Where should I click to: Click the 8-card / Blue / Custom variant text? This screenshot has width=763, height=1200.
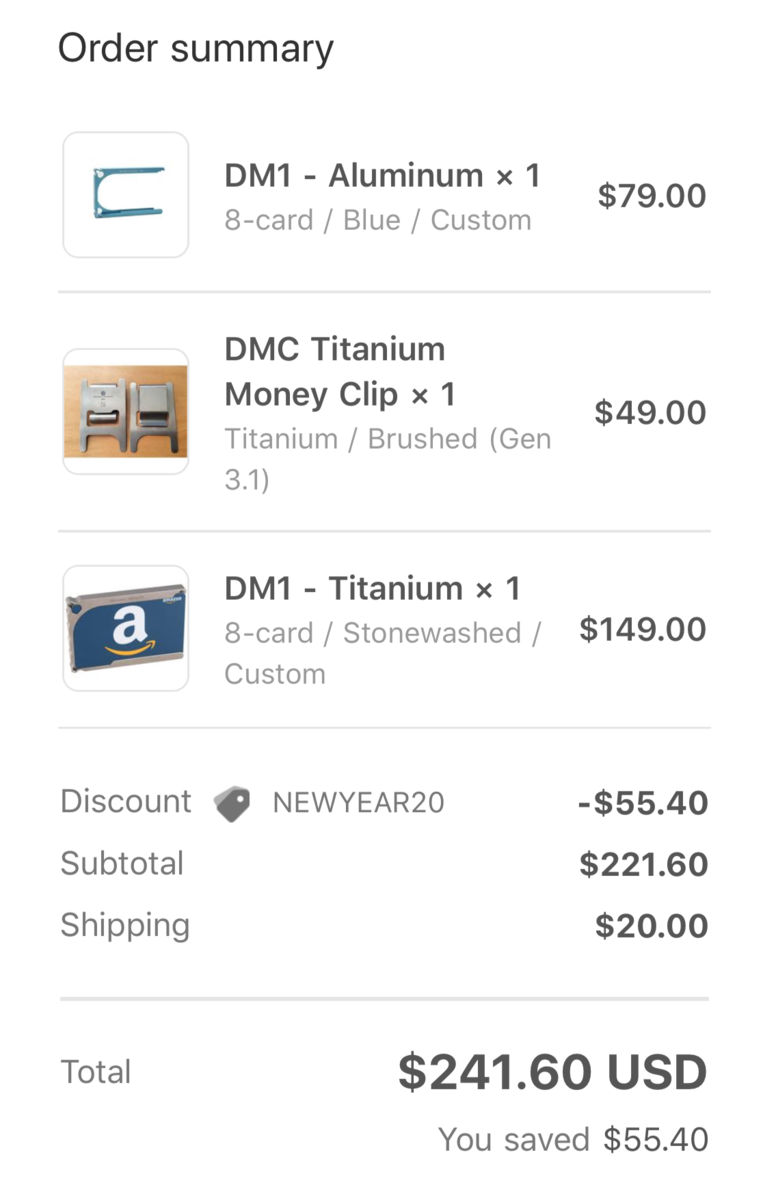click(x=377, y=220)
